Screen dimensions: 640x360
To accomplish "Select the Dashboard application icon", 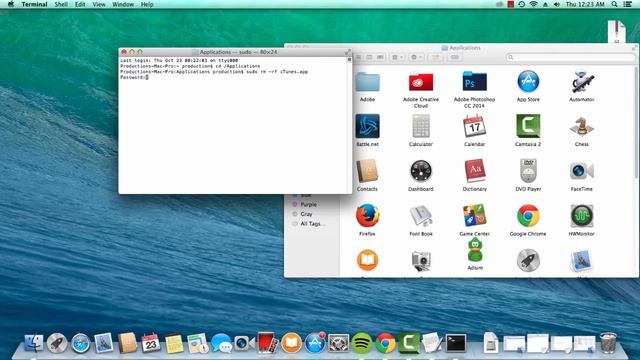I will coord(421,171).
